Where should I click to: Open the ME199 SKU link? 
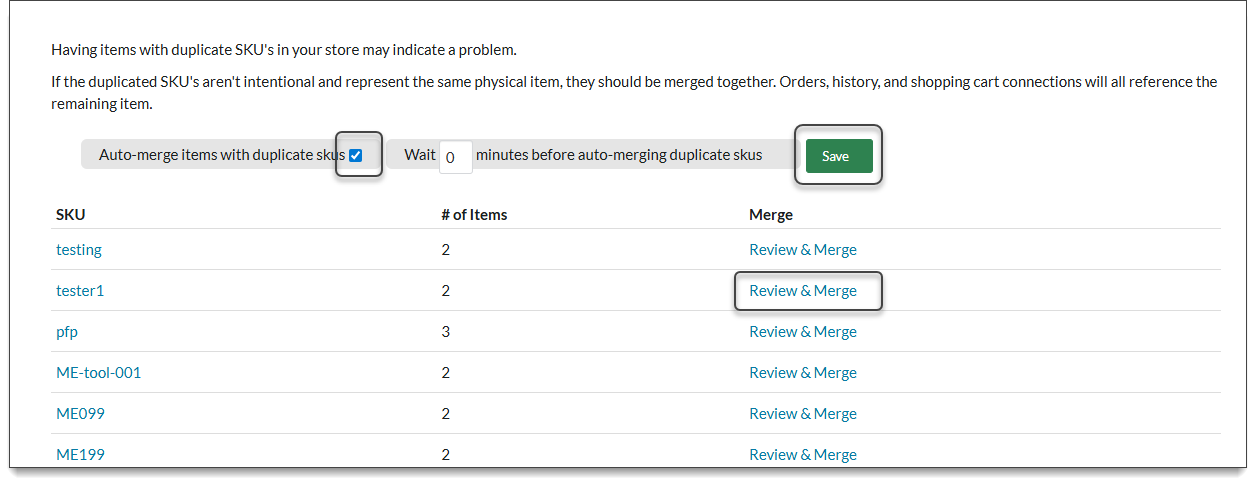coord(81,455)
